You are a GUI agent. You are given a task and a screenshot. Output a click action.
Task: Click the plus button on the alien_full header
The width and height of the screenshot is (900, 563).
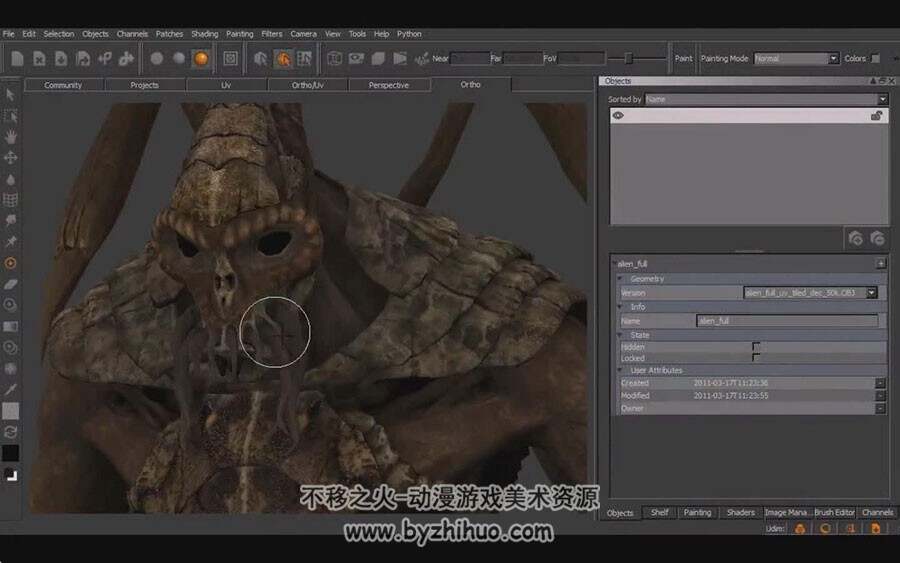click(880, 263)
